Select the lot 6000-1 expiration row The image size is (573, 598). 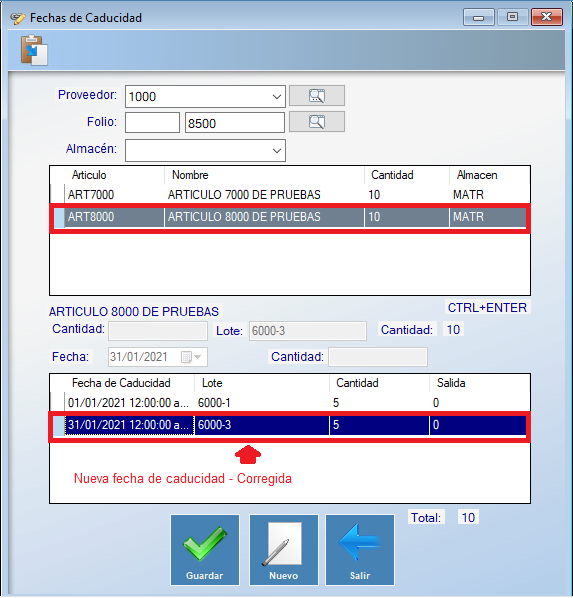(290, 403)
